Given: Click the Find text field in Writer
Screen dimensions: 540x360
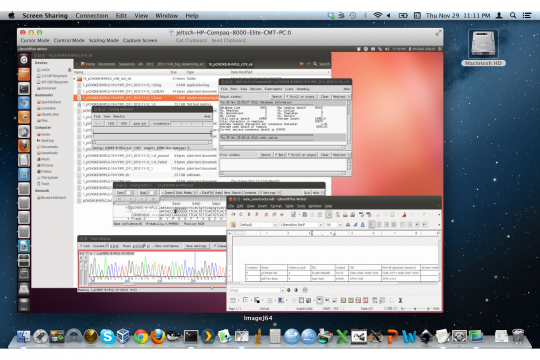Looking at the screenshot, I should 255,290.
